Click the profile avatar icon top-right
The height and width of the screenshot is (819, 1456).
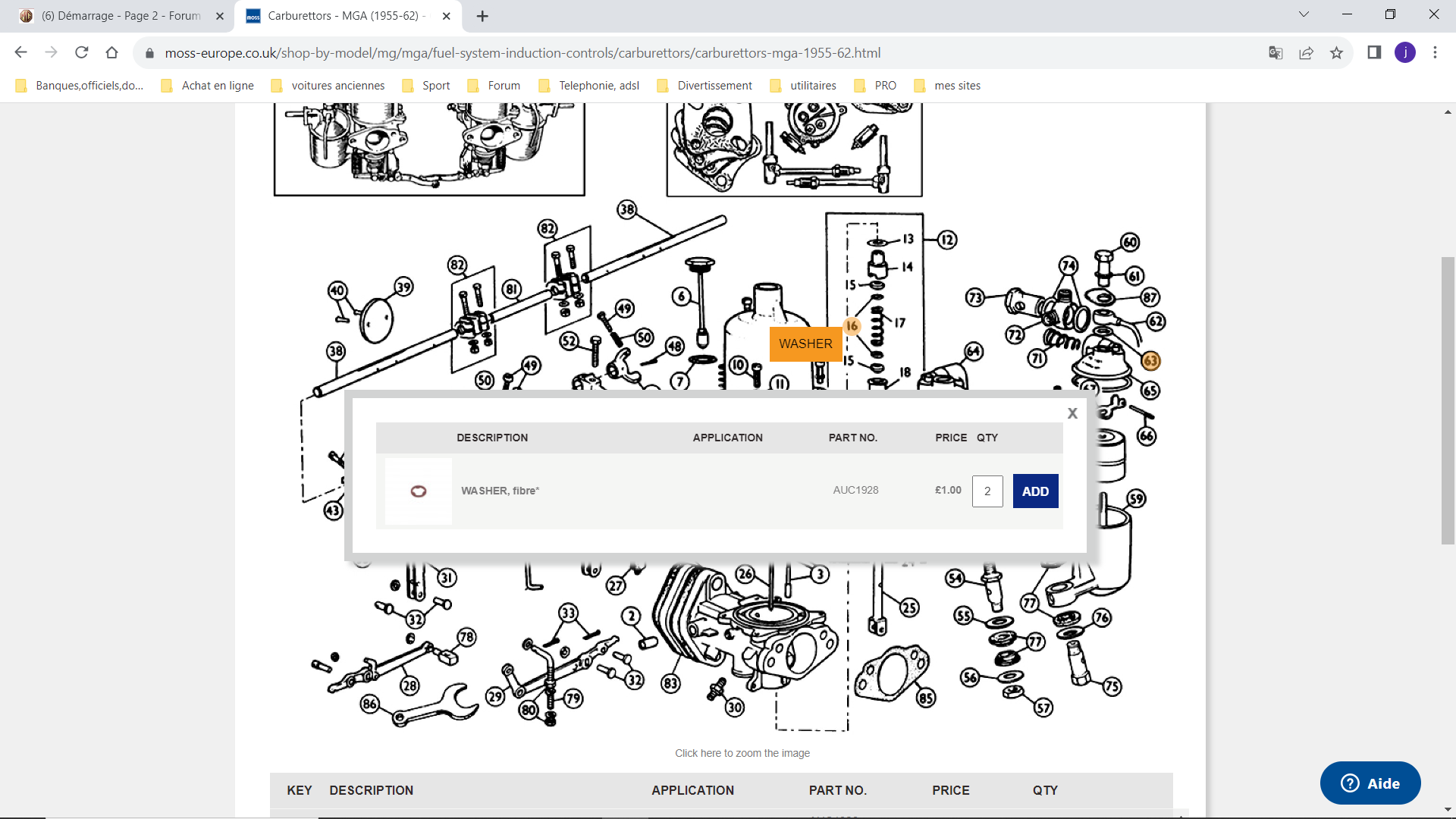tap(1405, 52)
